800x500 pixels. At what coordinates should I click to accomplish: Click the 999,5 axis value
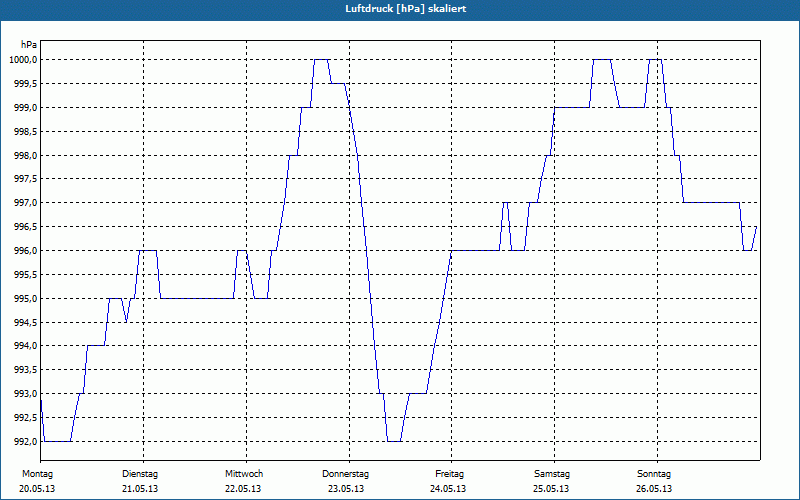25,84
